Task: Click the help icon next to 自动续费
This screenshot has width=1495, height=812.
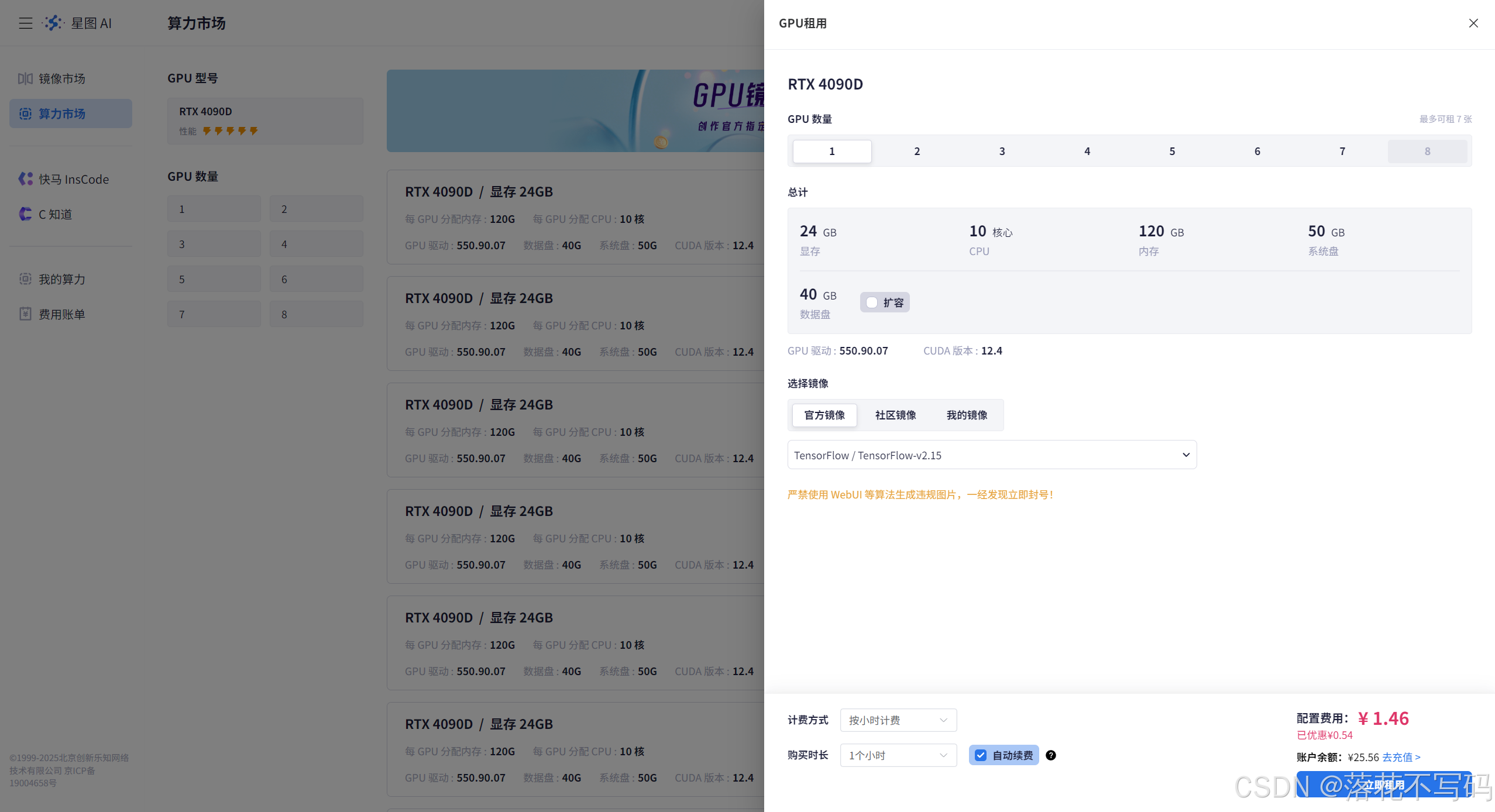Action: click(x=1050, y=755)
